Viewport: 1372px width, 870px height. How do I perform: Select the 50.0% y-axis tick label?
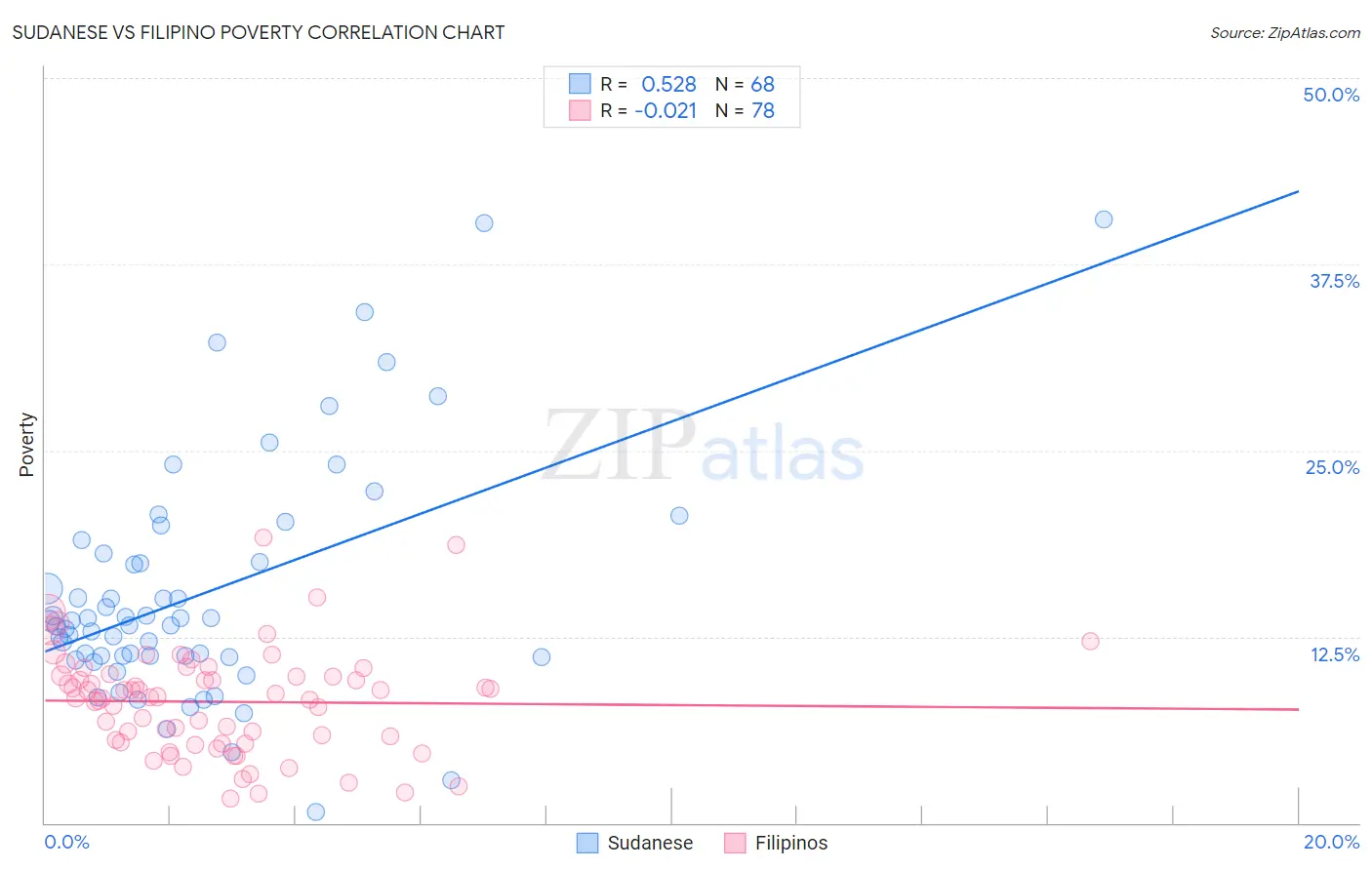tap(1331, 95)
